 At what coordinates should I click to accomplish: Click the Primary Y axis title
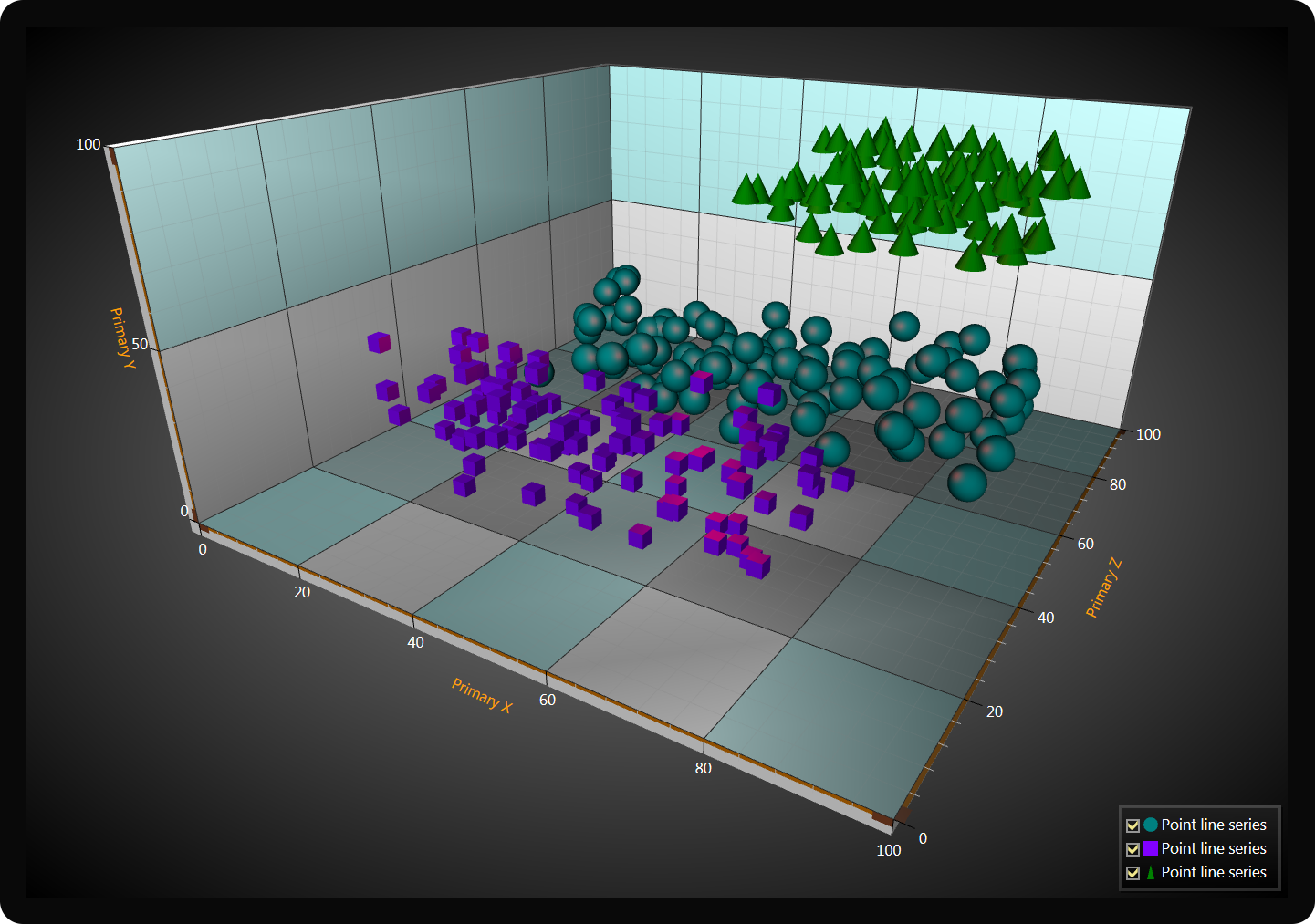click(122, 337)
